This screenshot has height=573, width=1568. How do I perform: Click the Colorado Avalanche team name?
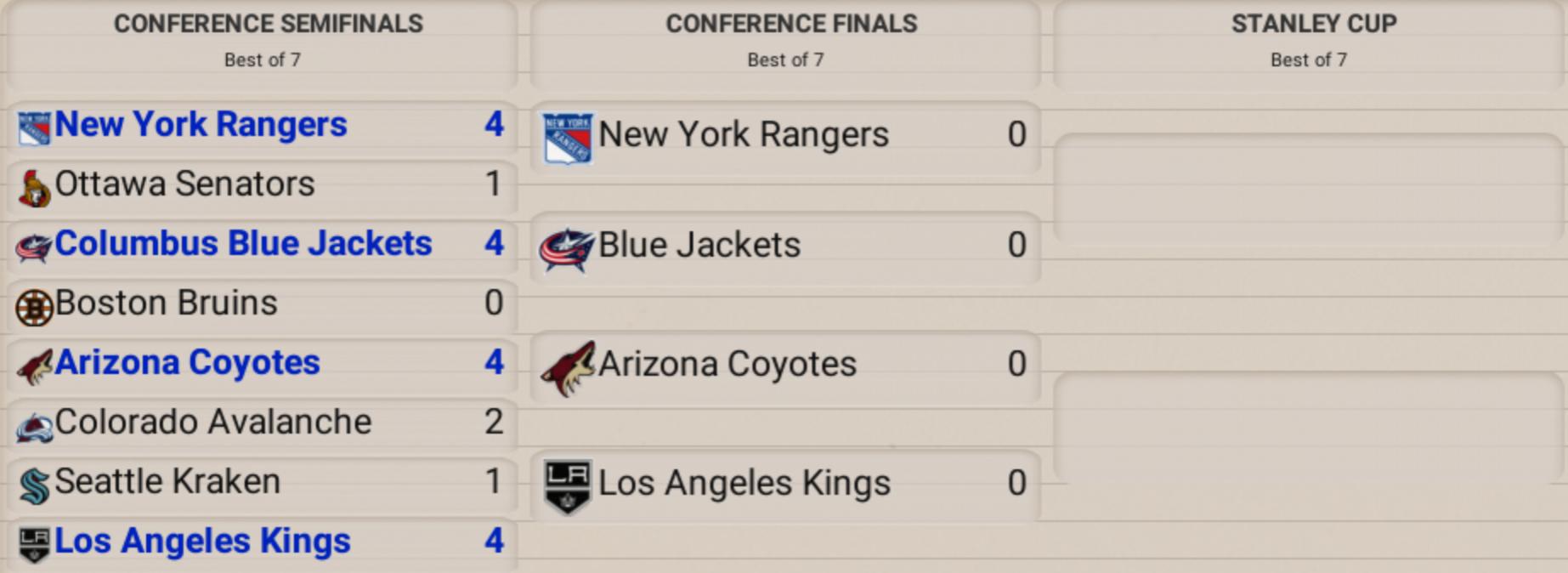tap(212, 423)
